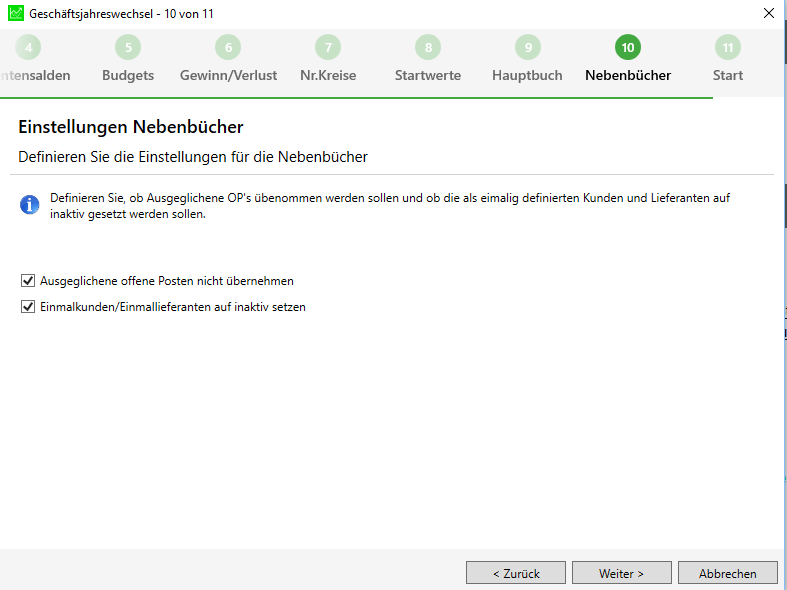Jump to the Hauptbuch step label

527,75
